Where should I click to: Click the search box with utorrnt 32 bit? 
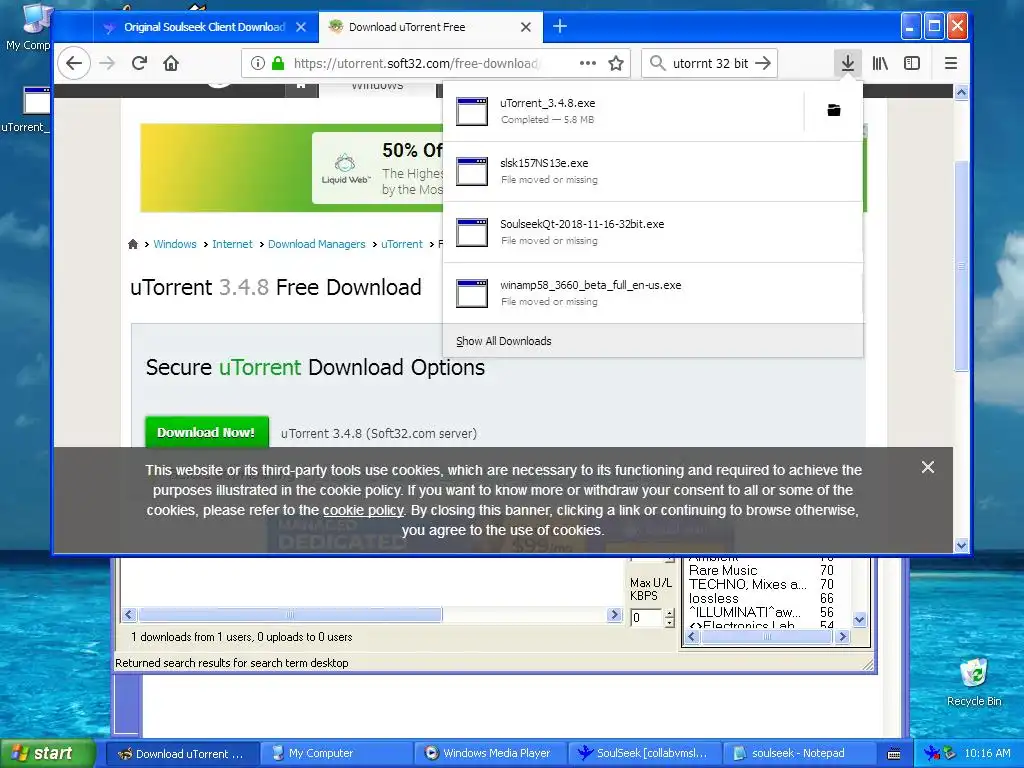711,63
